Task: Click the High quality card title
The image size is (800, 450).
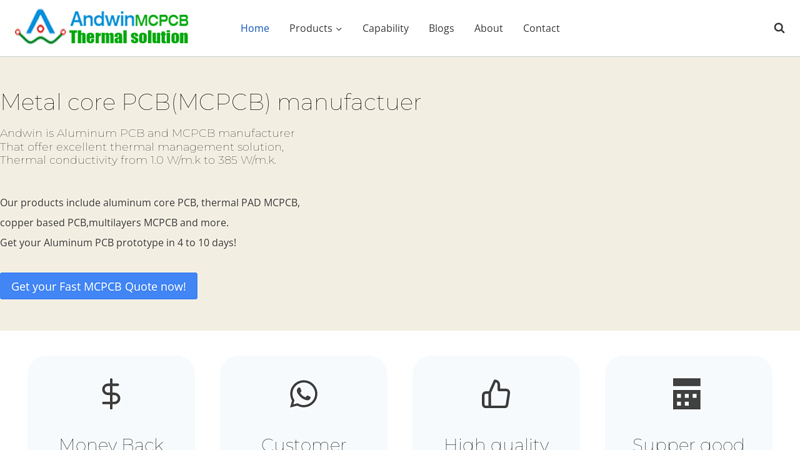Action: coord(496,443)
